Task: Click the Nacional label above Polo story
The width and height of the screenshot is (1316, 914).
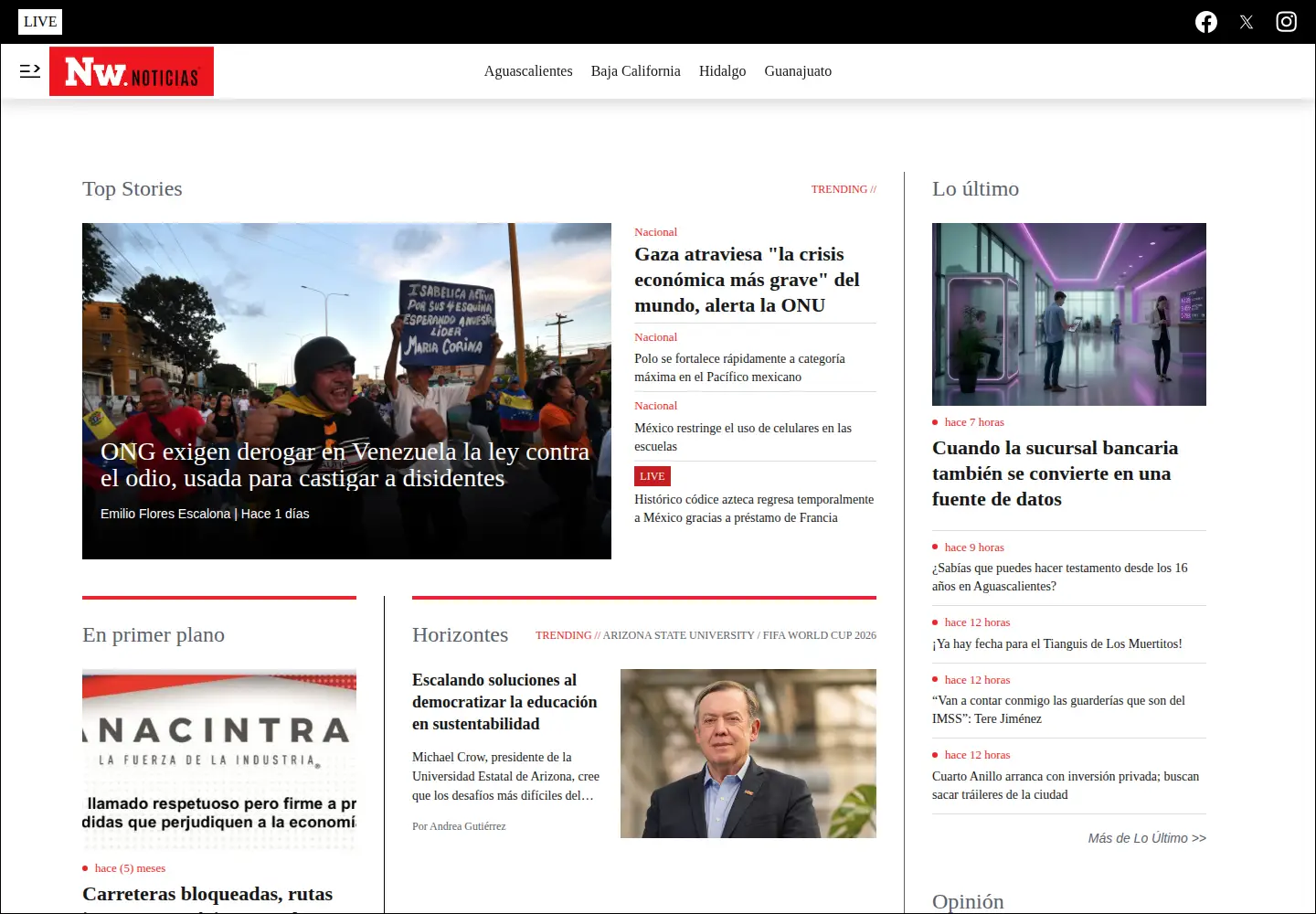Action: point(656,337)
